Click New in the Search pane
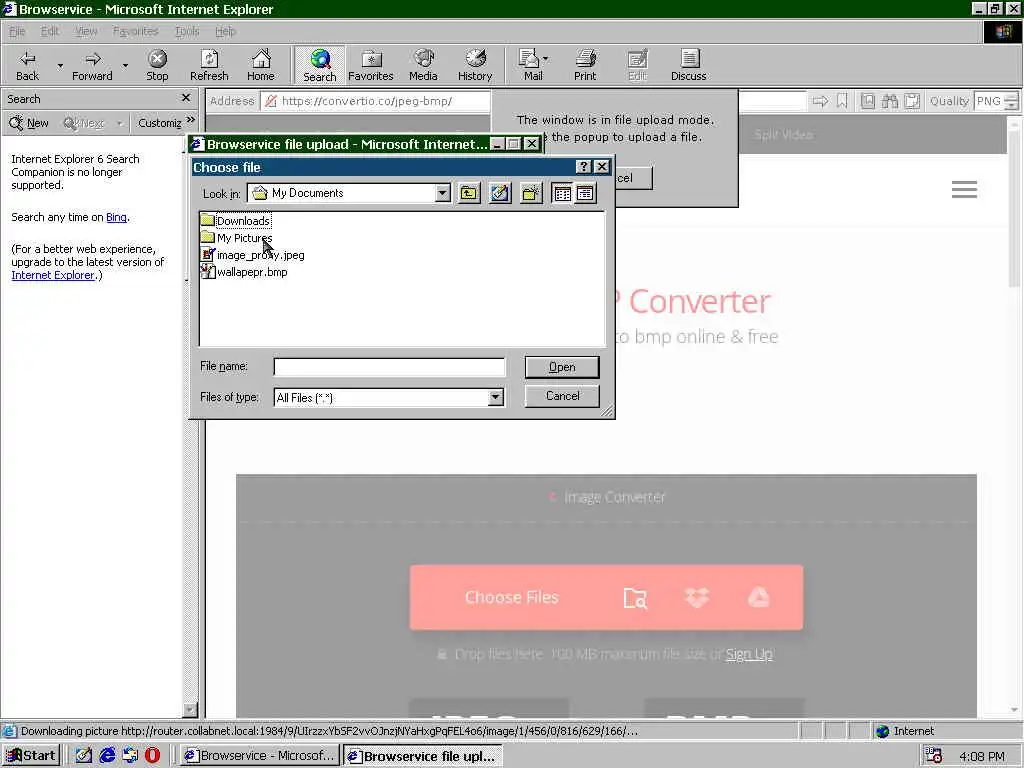This screenshot has height=768, width=1024. 29,123
